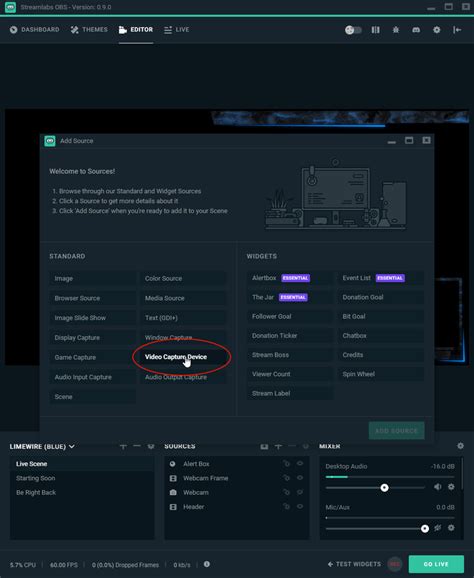Toggle lock on Alert Box source
474x578 pixels.
(286, 464)
